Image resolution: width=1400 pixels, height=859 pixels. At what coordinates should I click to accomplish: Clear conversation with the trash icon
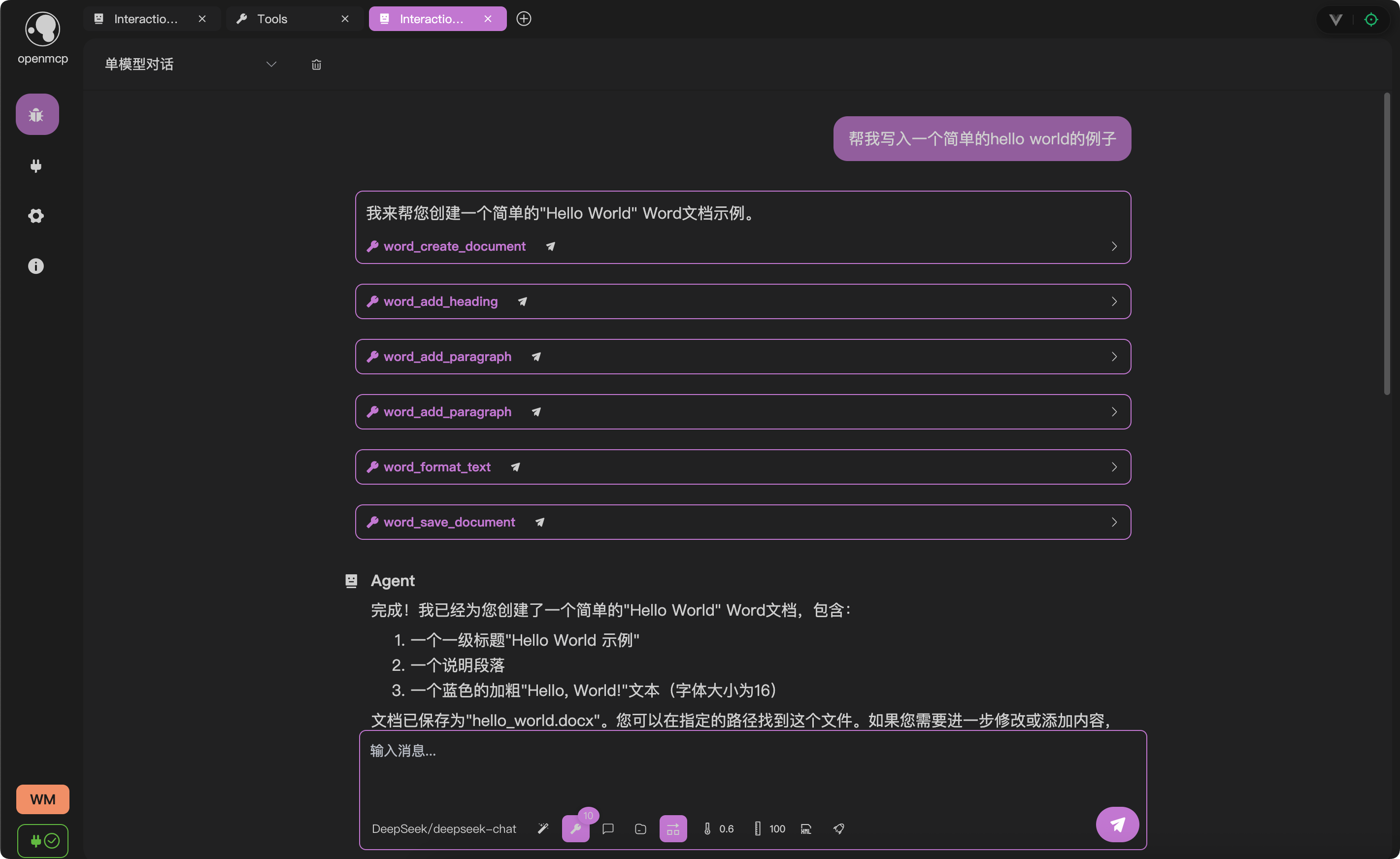316,65
